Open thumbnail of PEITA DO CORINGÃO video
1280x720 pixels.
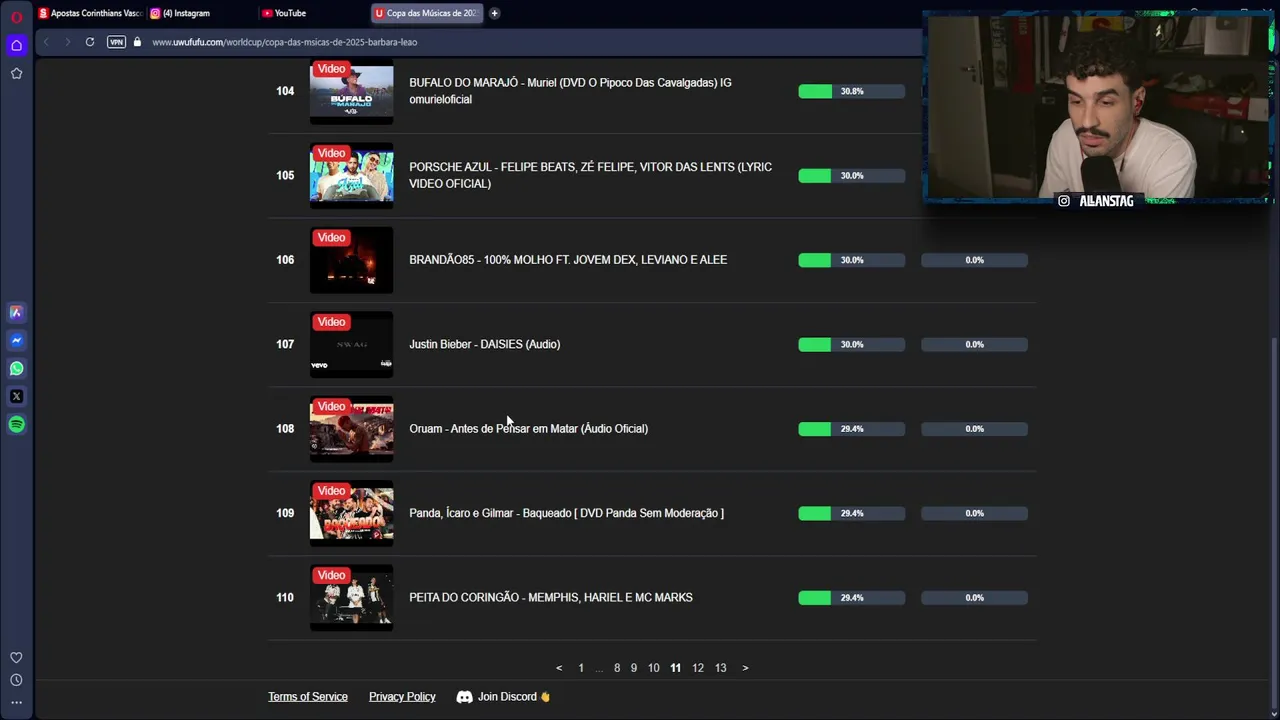point(351,598)
